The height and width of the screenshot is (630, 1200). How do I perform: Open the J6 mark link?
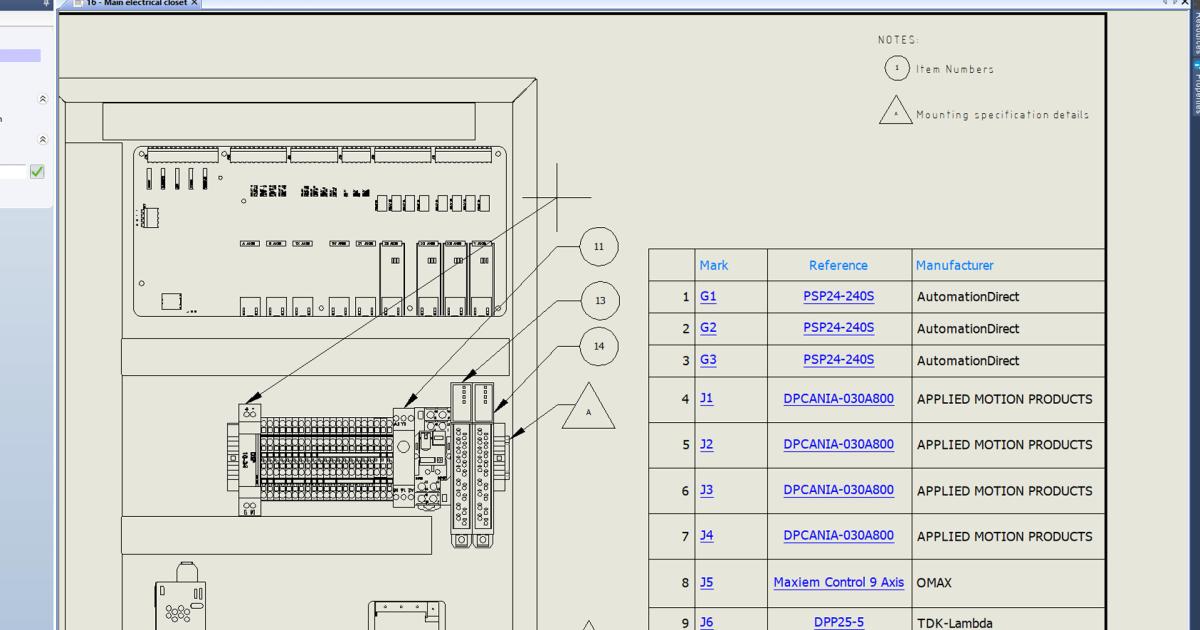(706, 622)
